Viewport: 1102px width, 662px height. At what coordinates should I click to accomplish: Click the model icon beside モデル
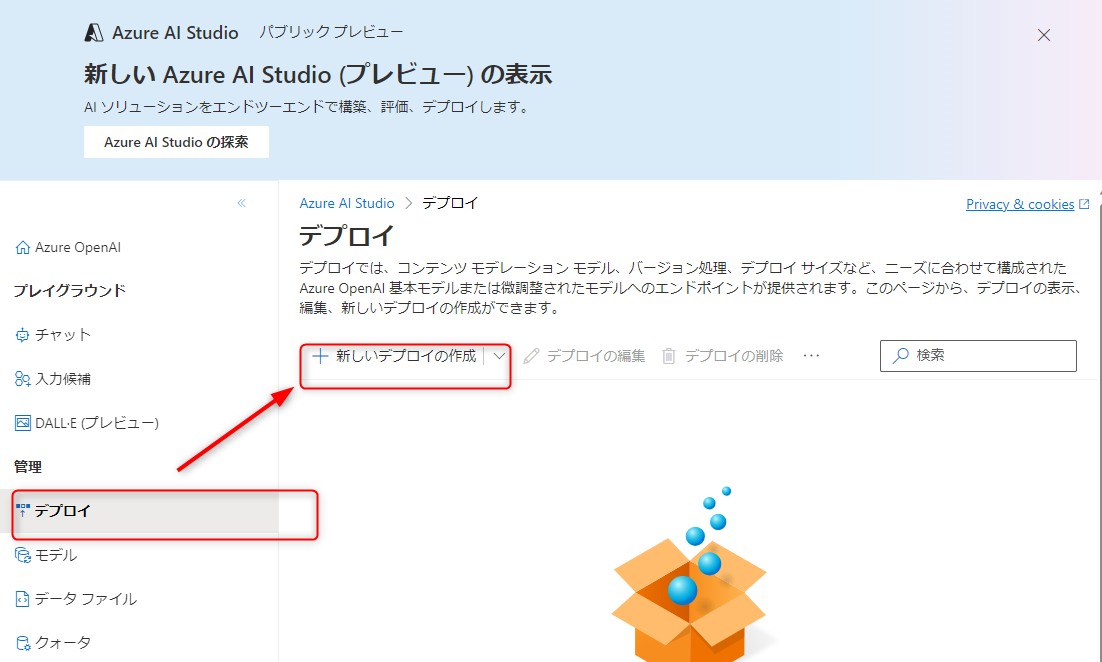click(x=22, y=555)
